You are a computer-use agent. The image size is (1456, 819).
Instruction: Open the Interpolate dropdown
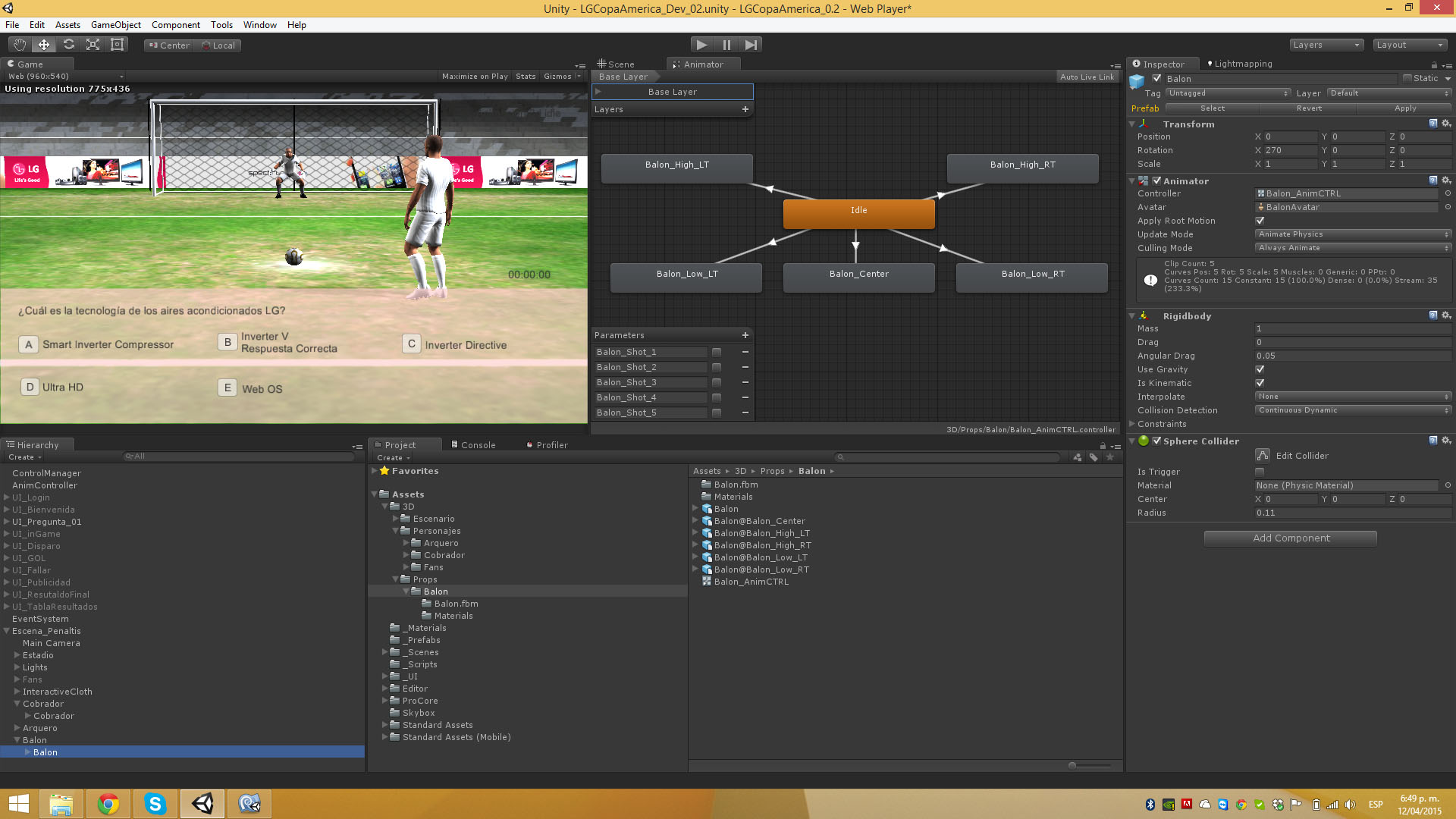pos(1353,397)
